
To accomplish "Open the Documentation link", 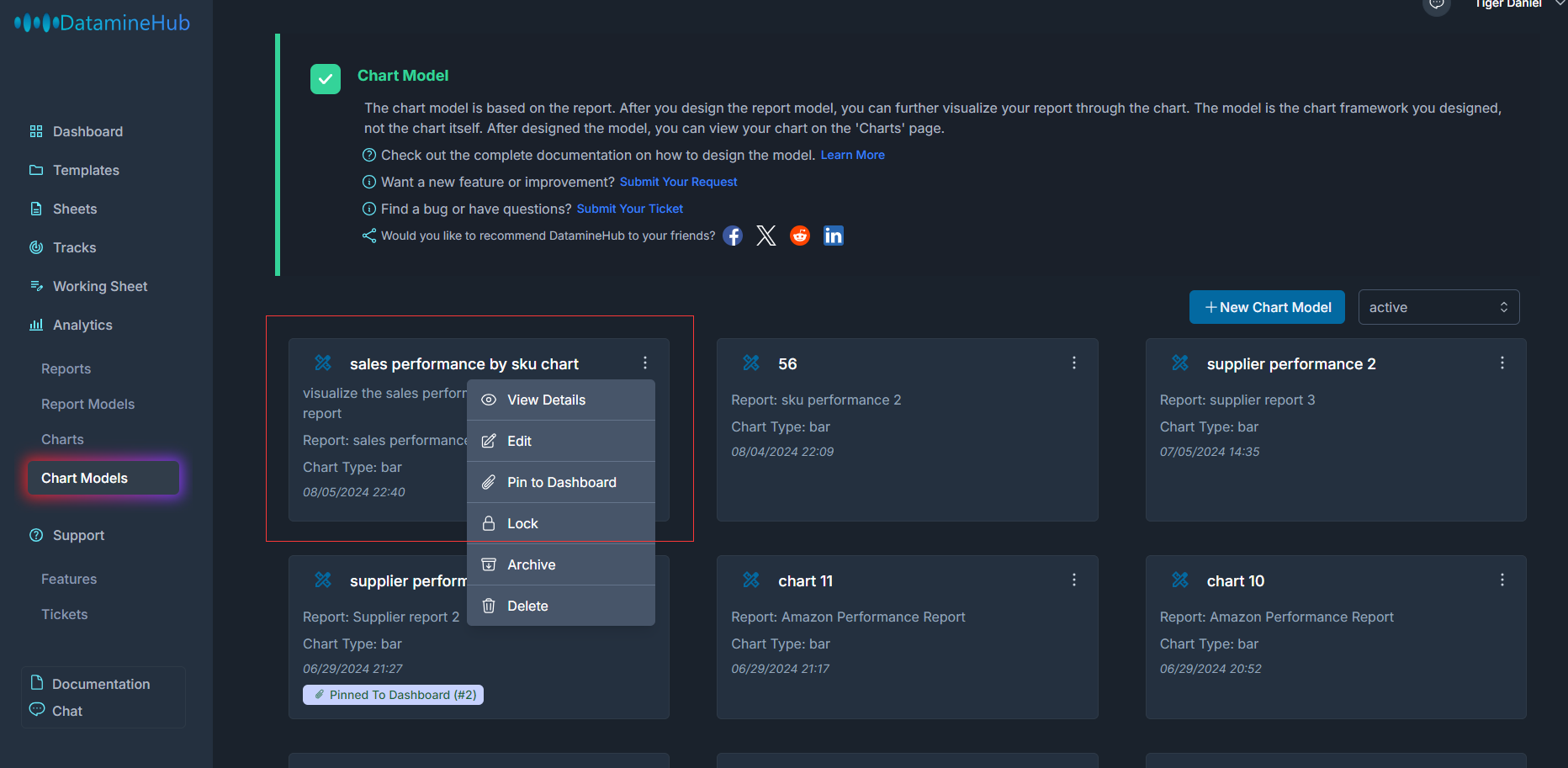I will click(x=101, y=684).
